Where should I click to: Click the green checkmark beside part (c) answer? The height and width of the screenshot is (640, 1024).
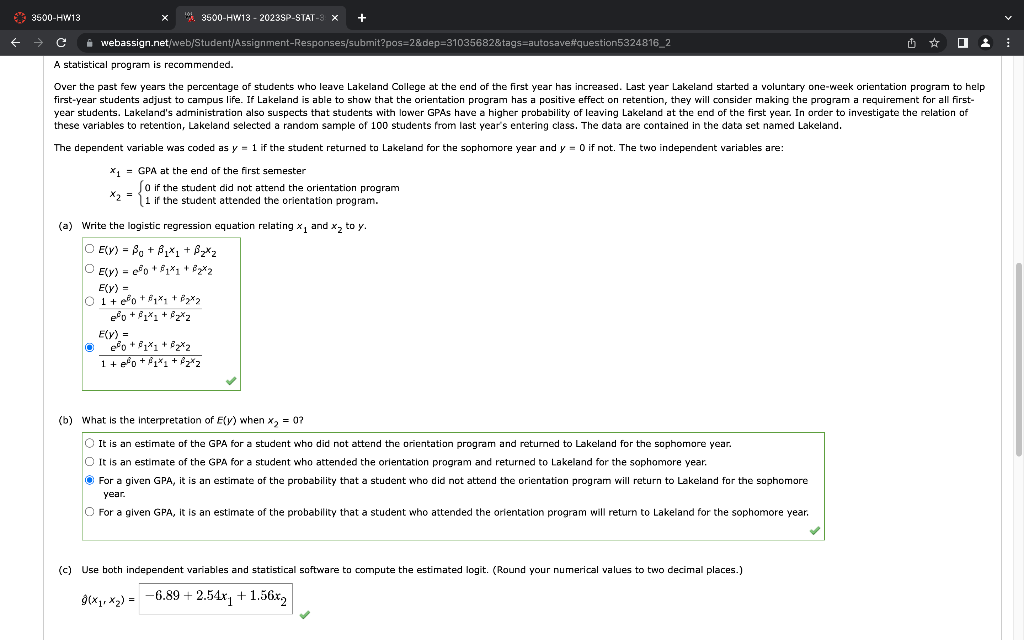[x=305, y=616]
